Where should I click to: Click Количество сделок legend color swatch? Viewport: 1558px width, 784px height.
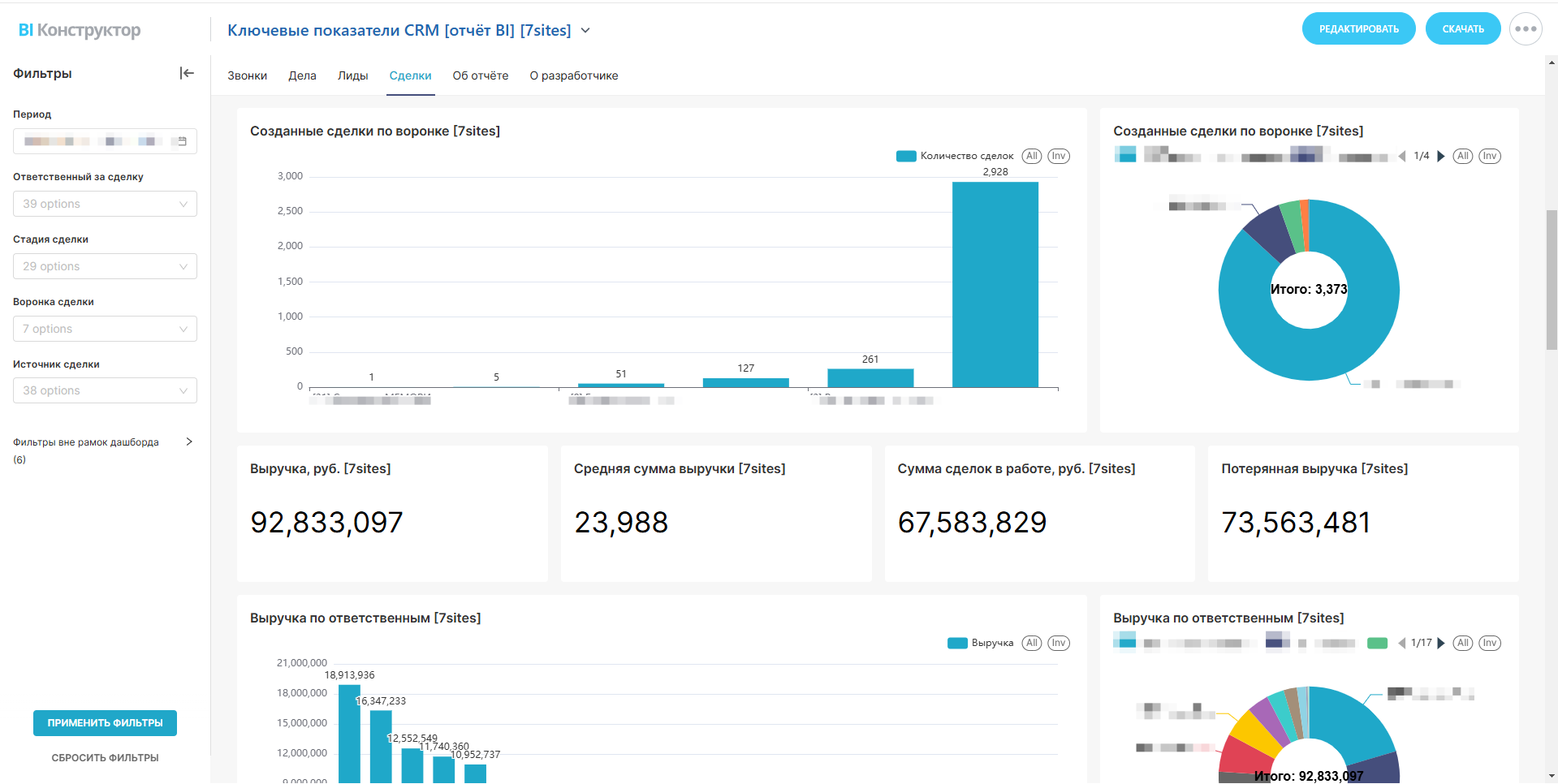(x=906, y=156)
